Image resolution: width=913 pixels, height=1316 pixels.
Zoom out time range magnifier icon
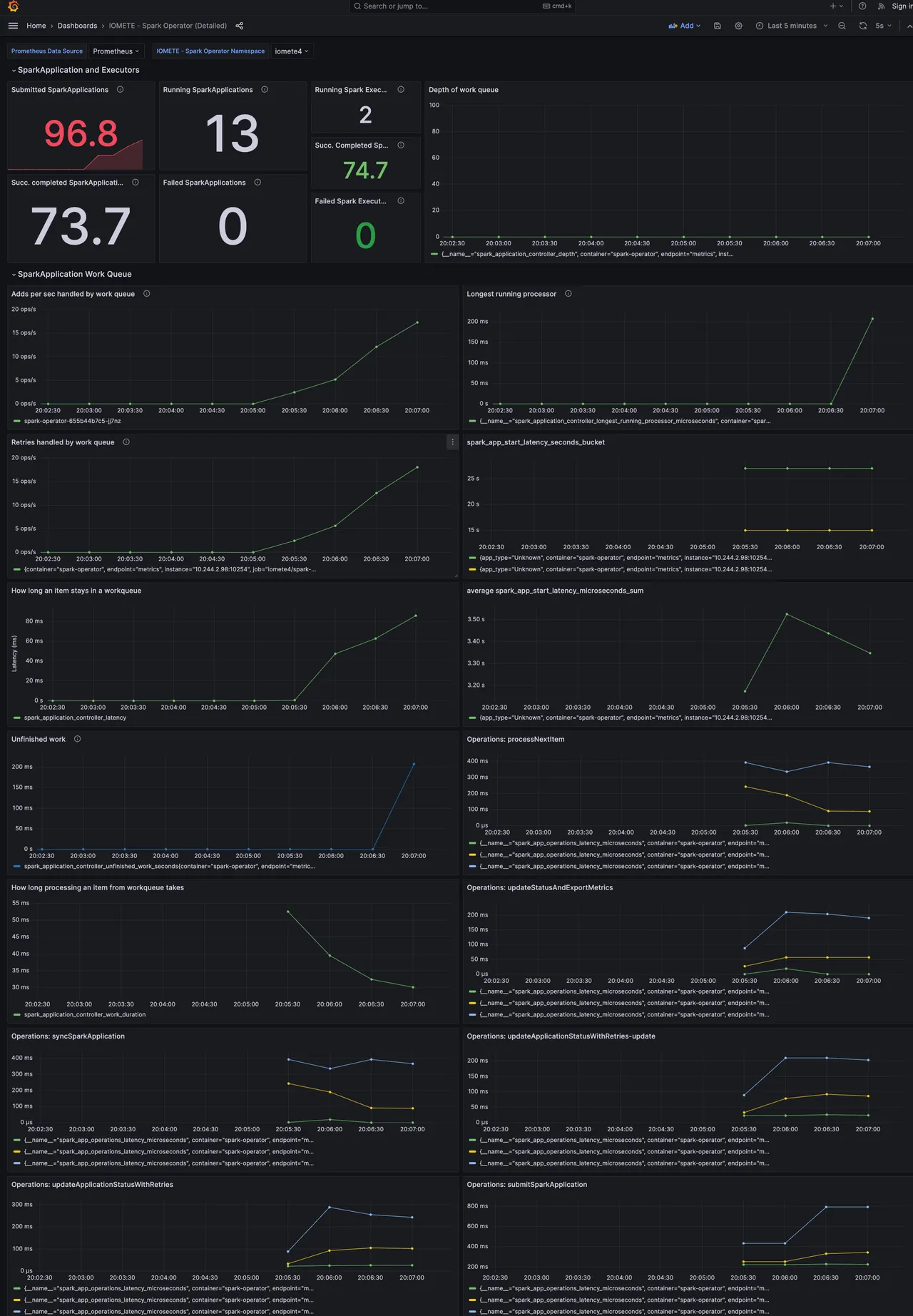pos(842,26)
